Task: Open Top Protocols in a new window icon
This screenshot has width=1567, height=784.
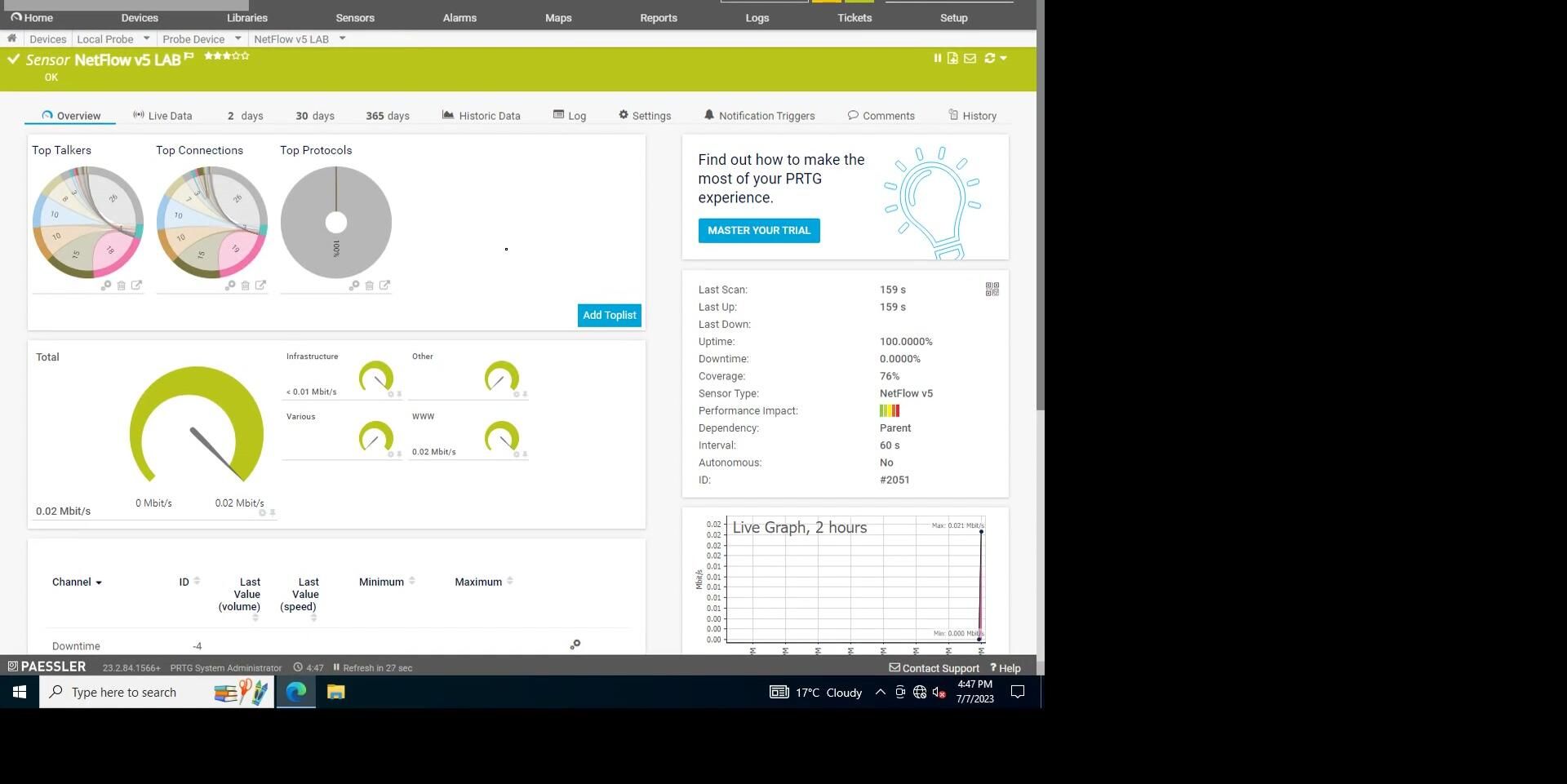Action: click(384, 286)
